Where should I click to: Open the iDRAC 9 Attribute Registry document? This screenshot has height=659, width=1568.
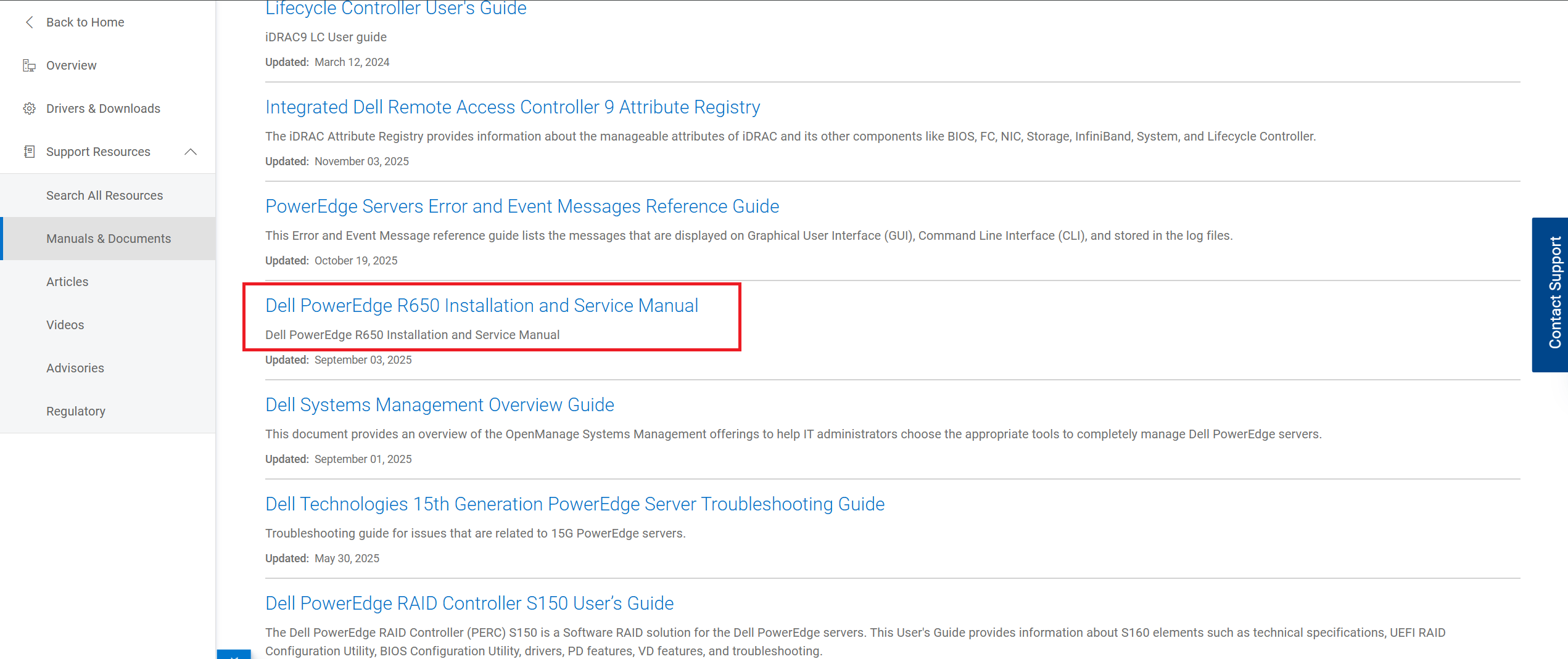click(512, 107)
